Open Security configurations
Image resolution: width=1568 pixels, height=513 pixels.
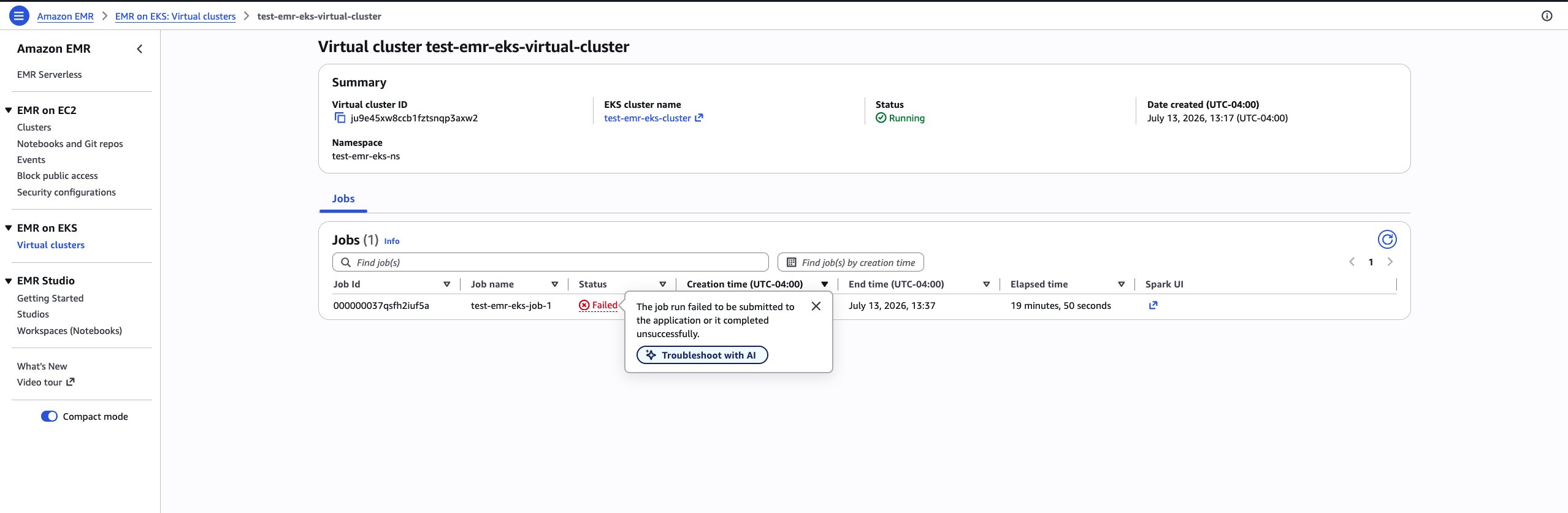pos(66,192)
